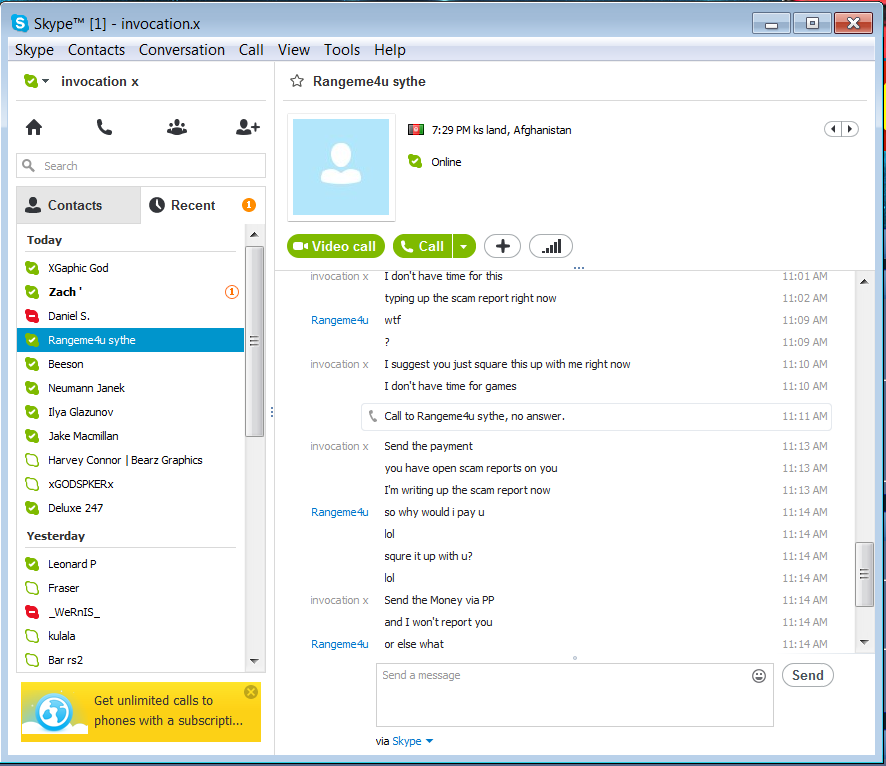
Task: Go to Skype Home icon
Action: point(34,127)
